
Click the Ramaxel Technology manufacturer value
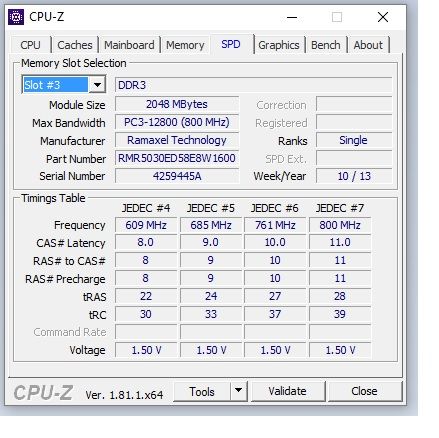pyautogui.click(x=177, y=140)
